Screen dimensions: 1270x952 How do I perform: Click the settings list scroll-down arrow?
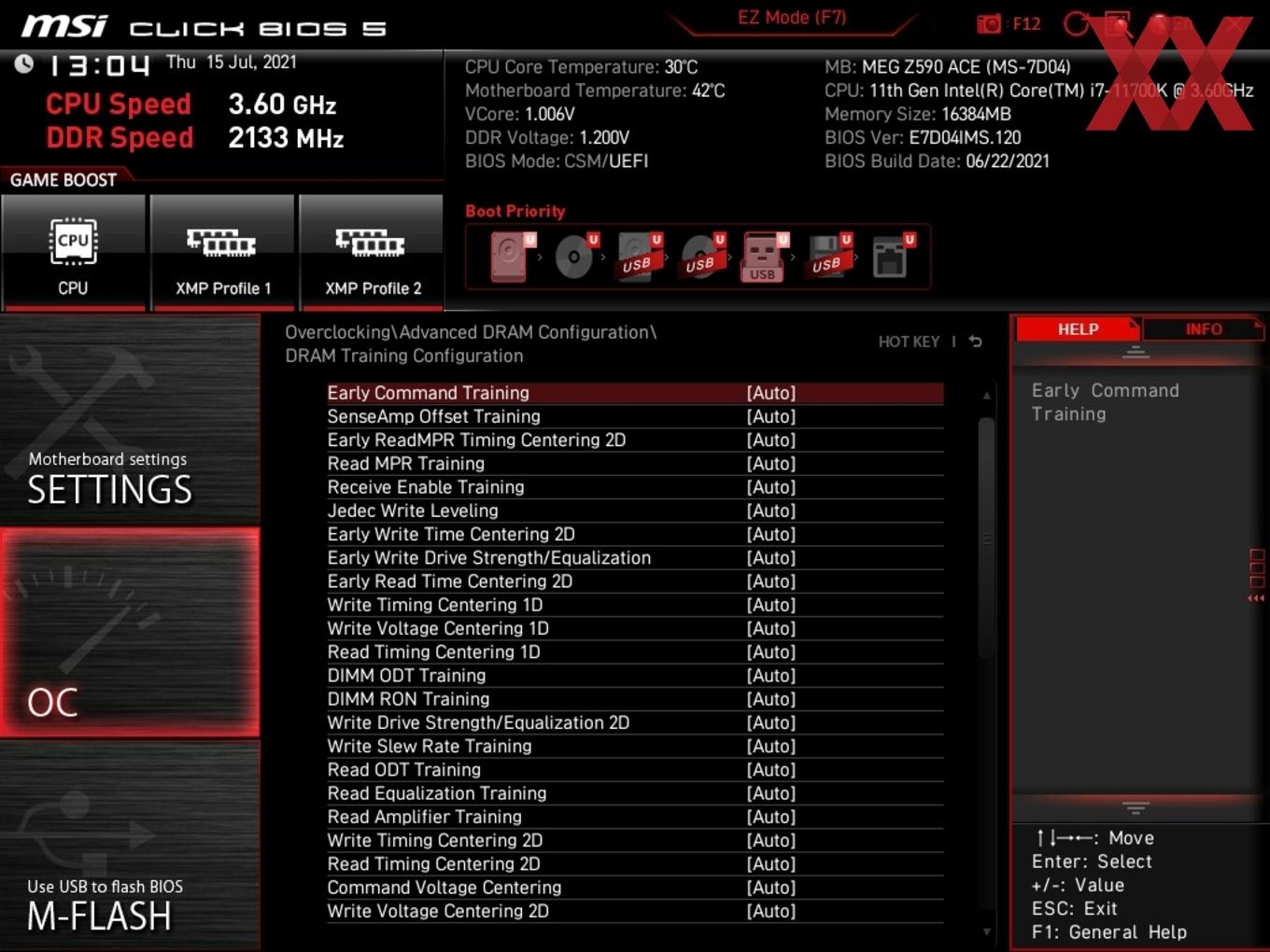point(986,931)
